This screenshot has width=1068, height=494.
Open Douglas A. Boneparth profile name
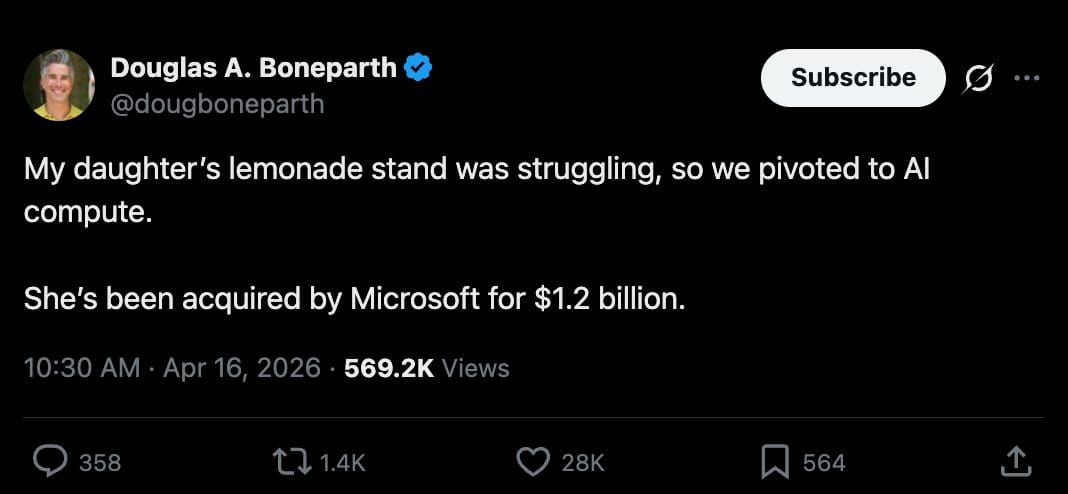pyautogui.click(x=254, y=68)
